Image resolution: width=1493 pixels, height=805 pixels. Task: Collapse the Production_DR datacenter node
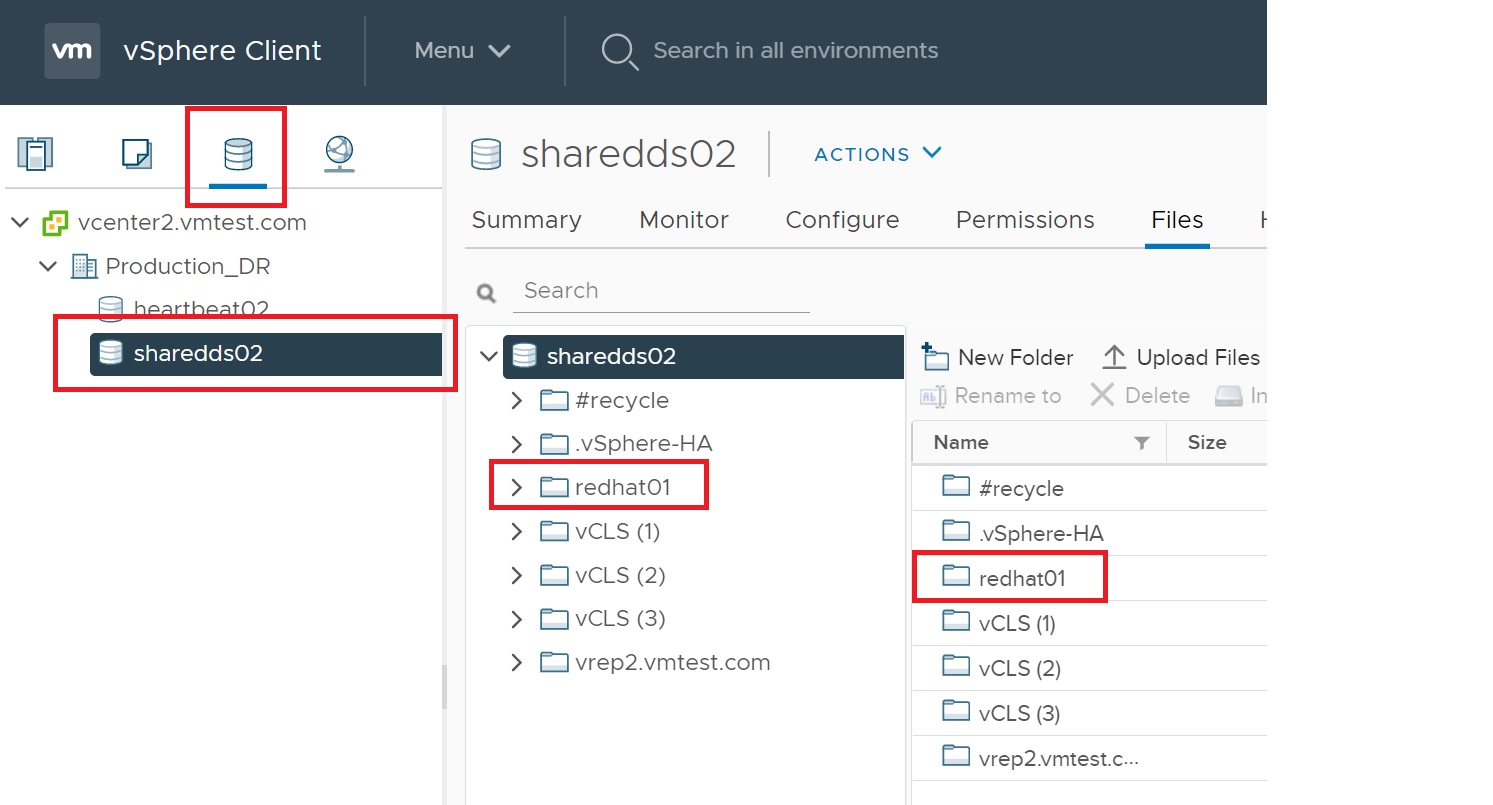48,266
